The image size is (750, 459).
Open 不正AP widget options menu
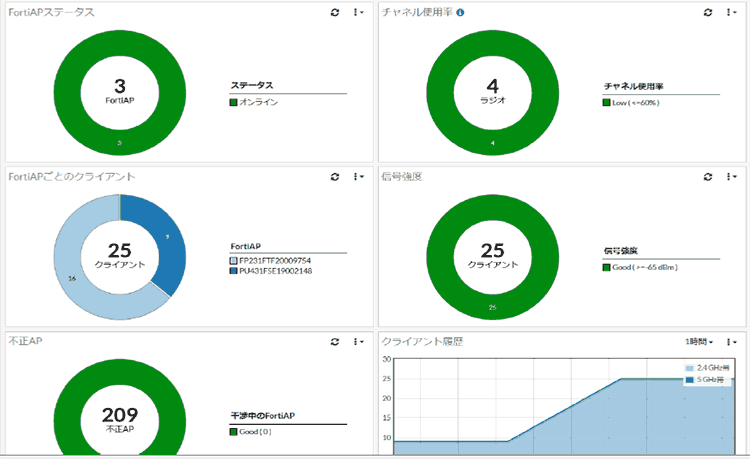tap(358, 341)
